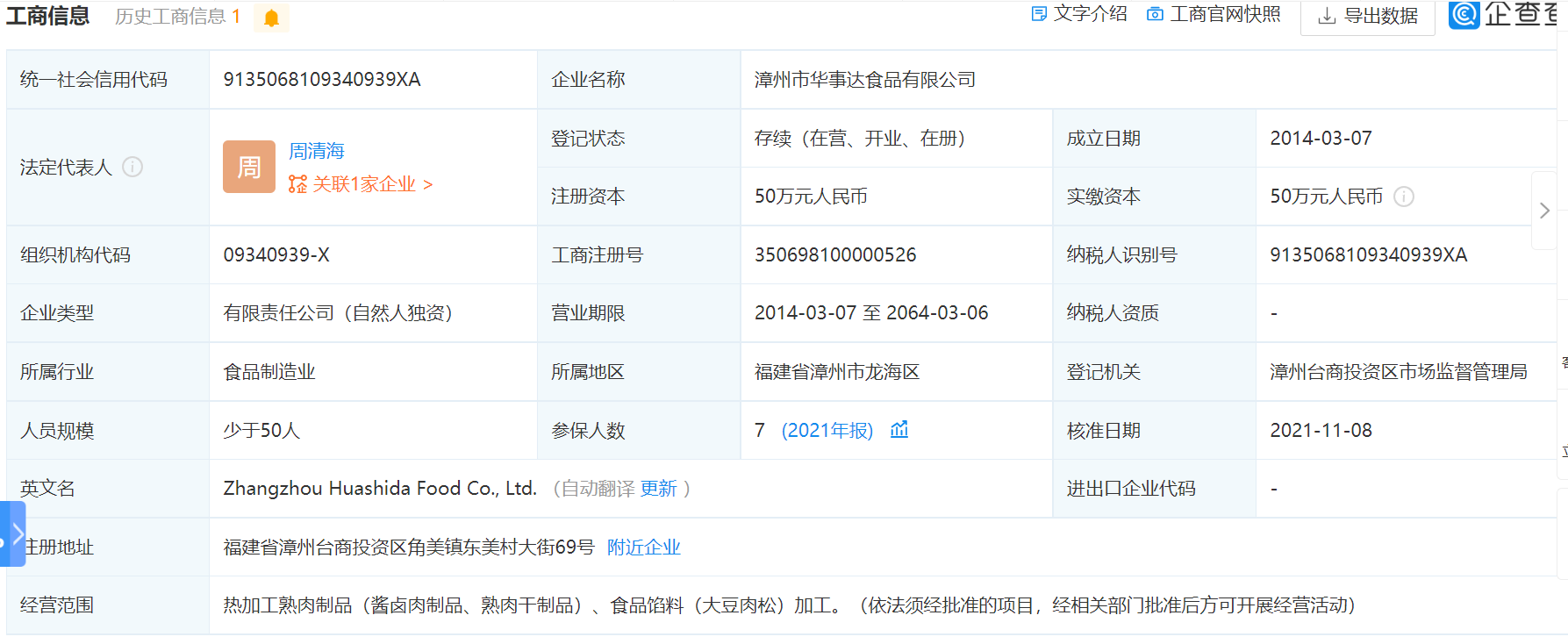
Task: Select organization code 09340939-X
Action: [276, 255]
